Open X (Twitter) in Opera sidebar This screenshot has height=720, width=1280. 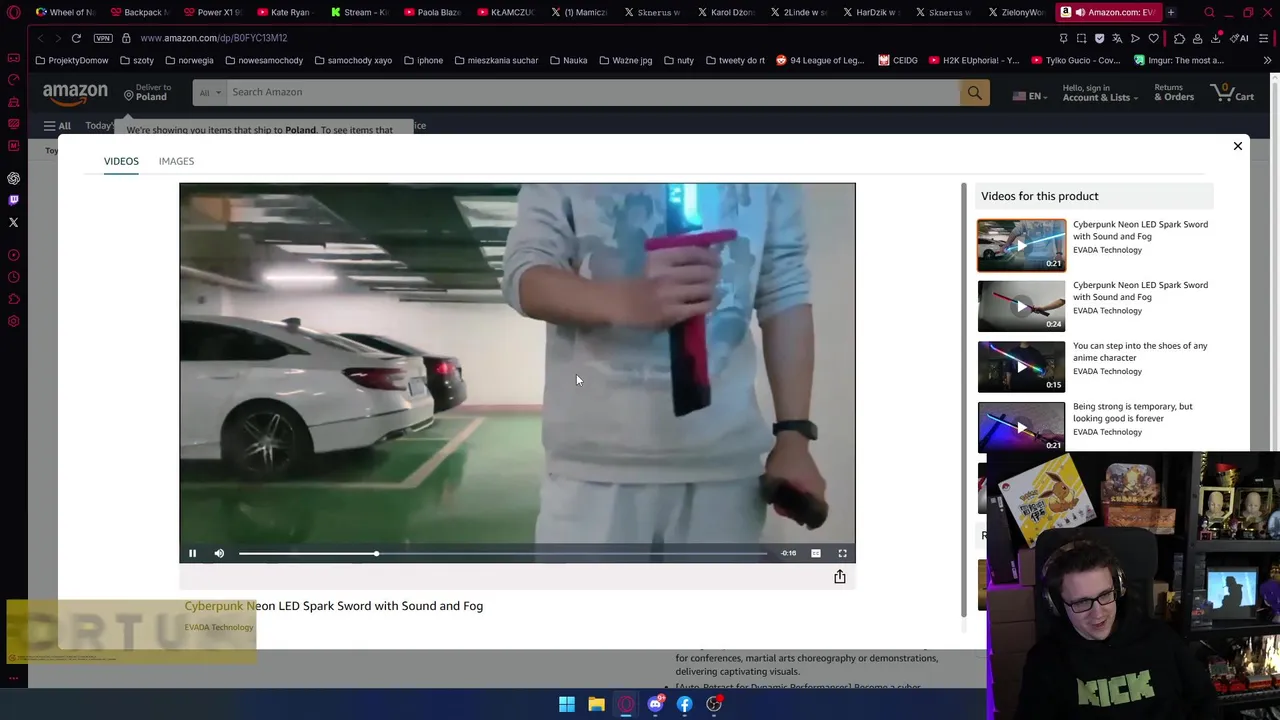[x=14, y=222]
